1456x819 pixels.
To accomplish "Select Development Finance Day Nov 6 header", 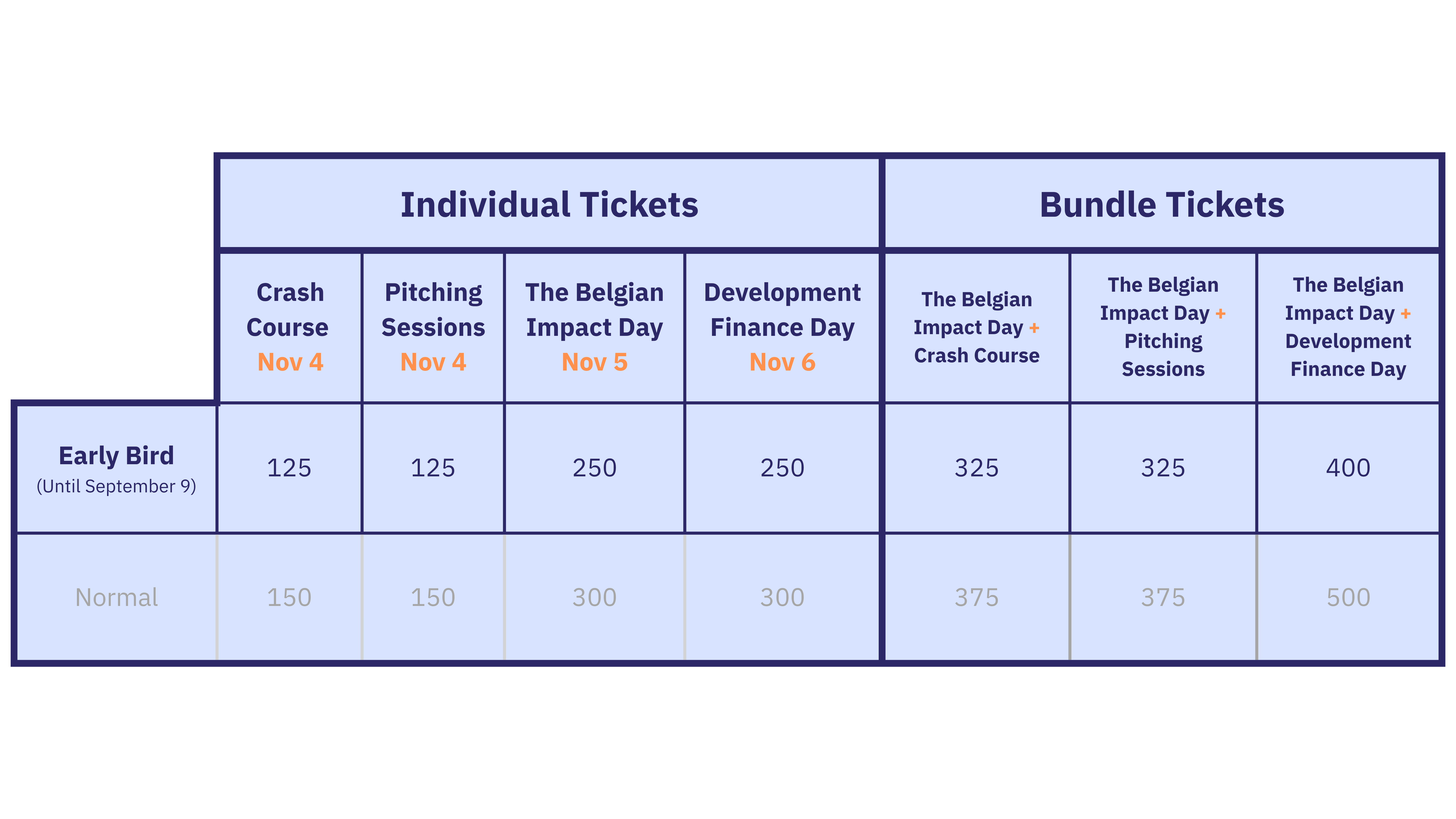I will 782,327.
